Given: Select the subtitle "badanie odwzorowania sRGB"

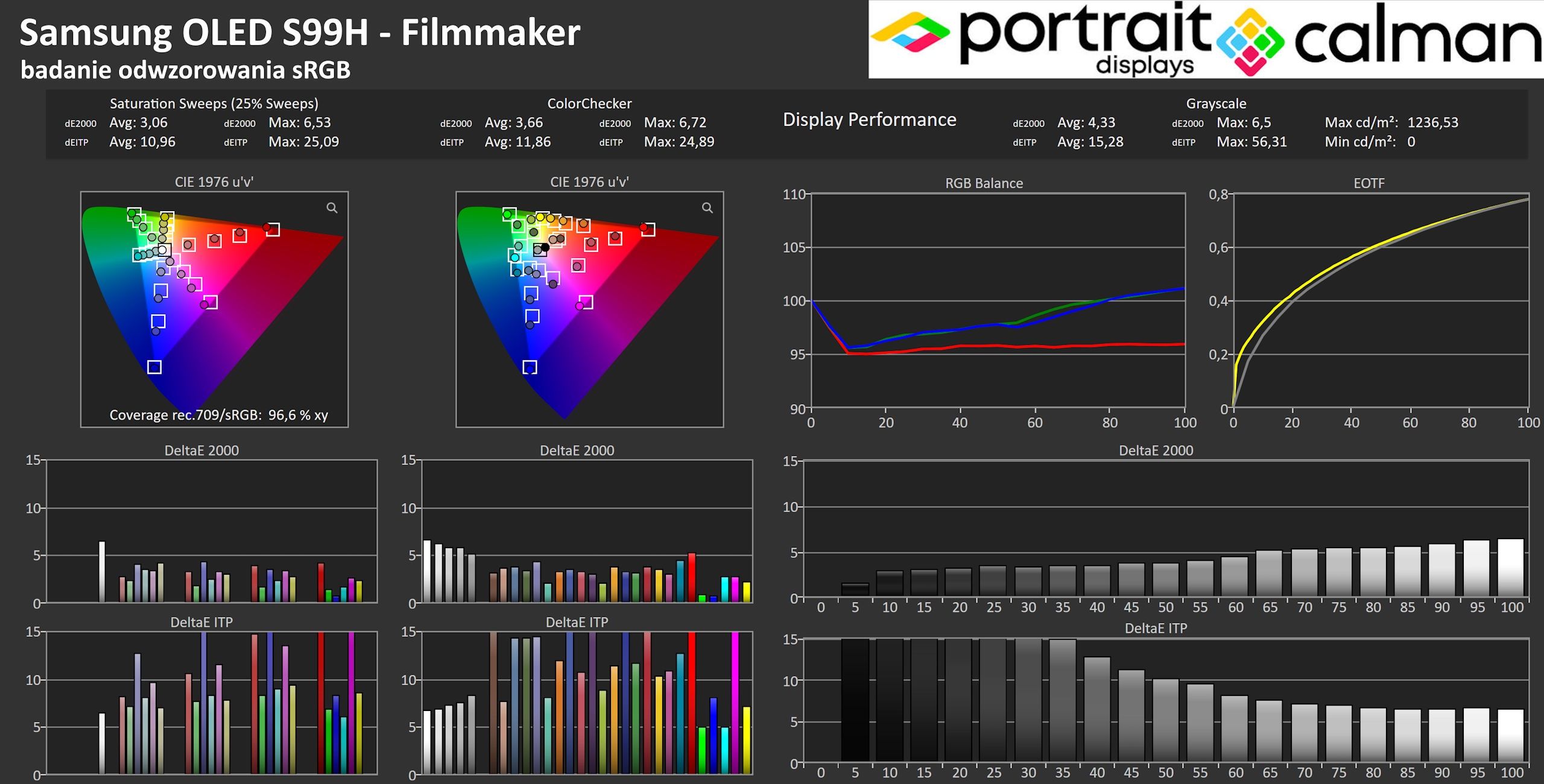Looking at the screenshot, I should click(x=185, y=71).
